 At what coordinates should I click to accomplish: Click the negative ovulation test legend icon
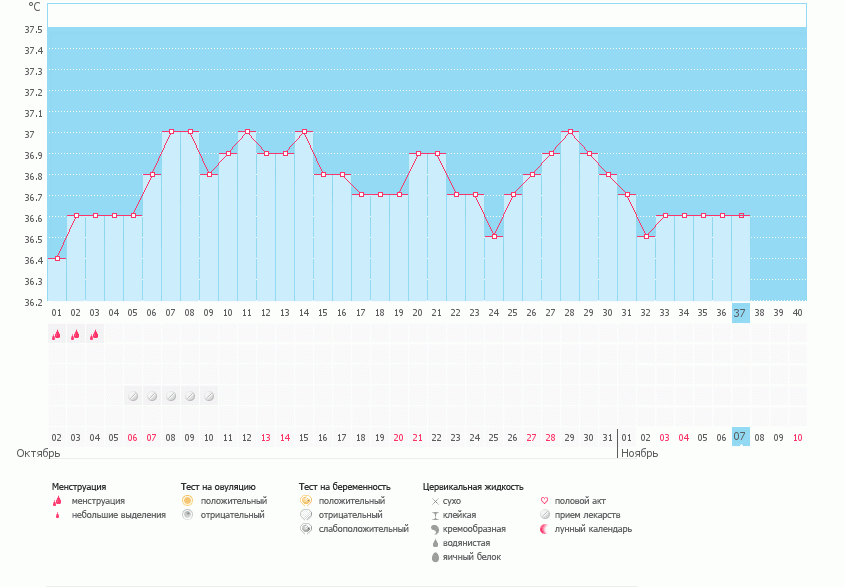coord(187,515)
